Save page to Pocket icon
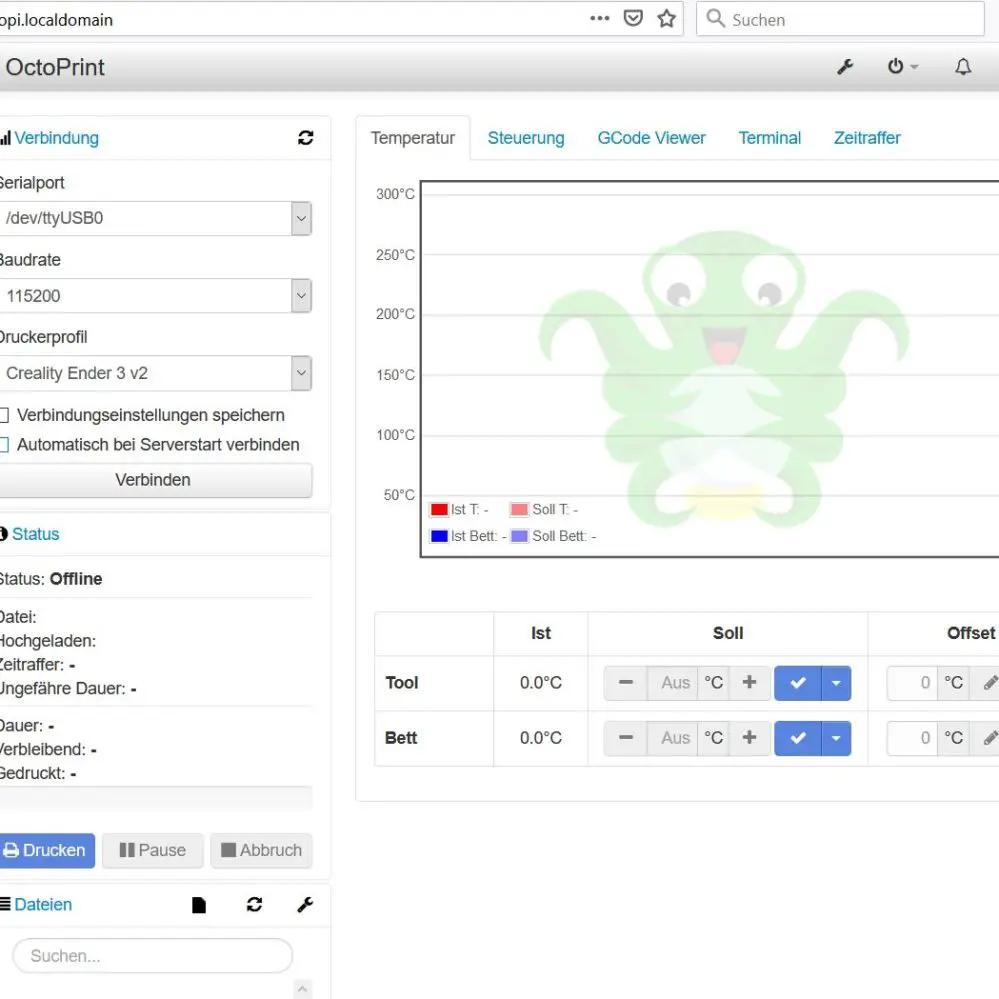999x999 pixels. 633,18
